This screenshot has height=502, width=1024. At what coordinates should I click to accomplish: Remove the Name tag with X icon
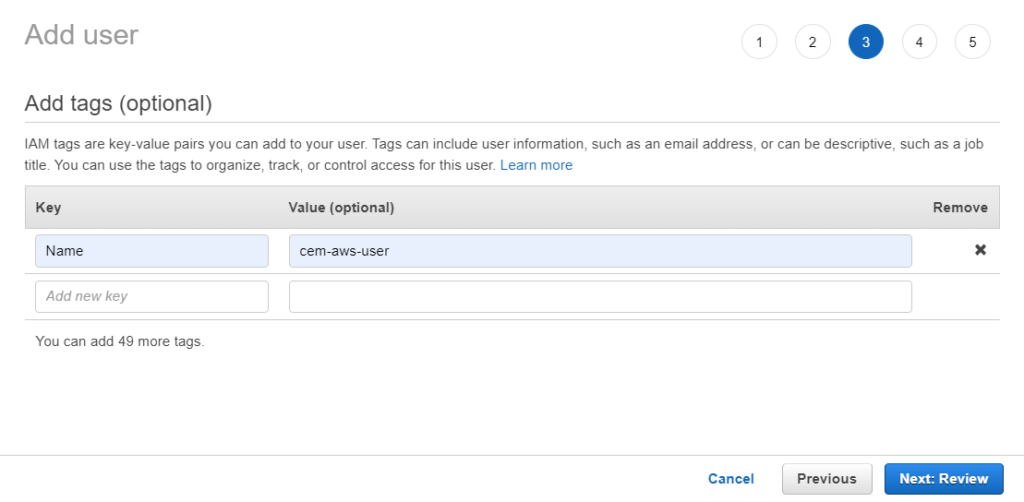(980, 250)
